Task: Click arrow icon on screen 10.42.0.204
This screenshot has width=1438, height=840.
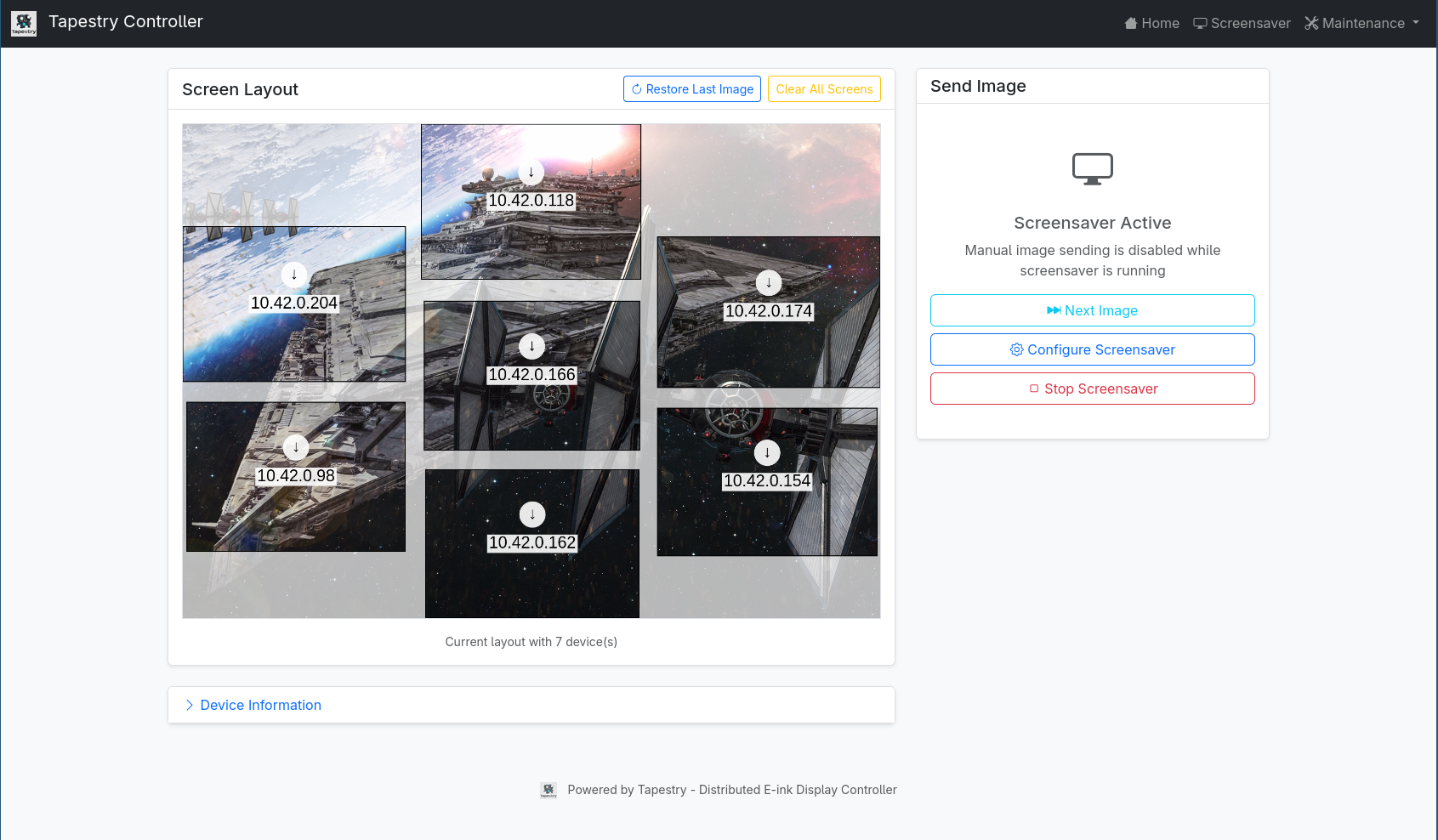Action: click(294, 275)
